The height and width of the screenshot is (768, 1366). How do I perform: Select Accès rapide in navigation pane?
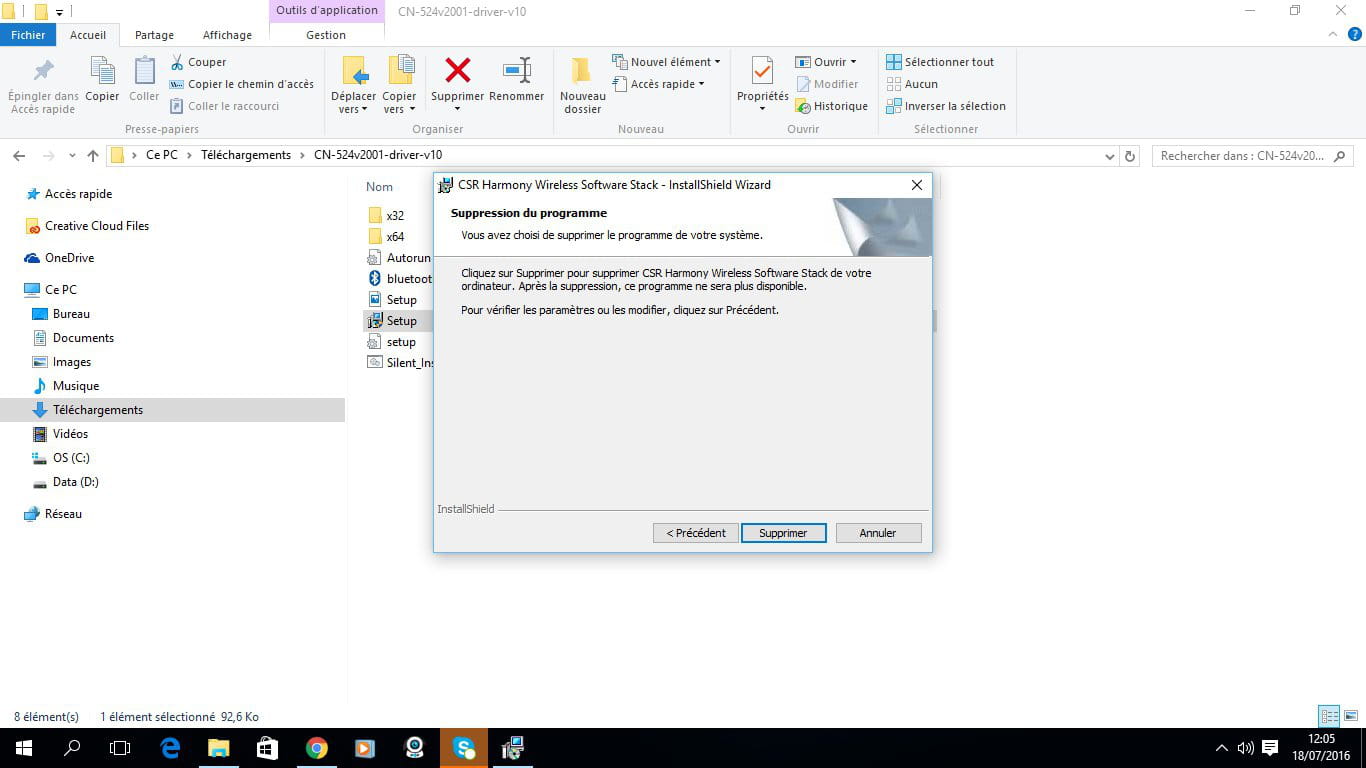click(78, 194)
